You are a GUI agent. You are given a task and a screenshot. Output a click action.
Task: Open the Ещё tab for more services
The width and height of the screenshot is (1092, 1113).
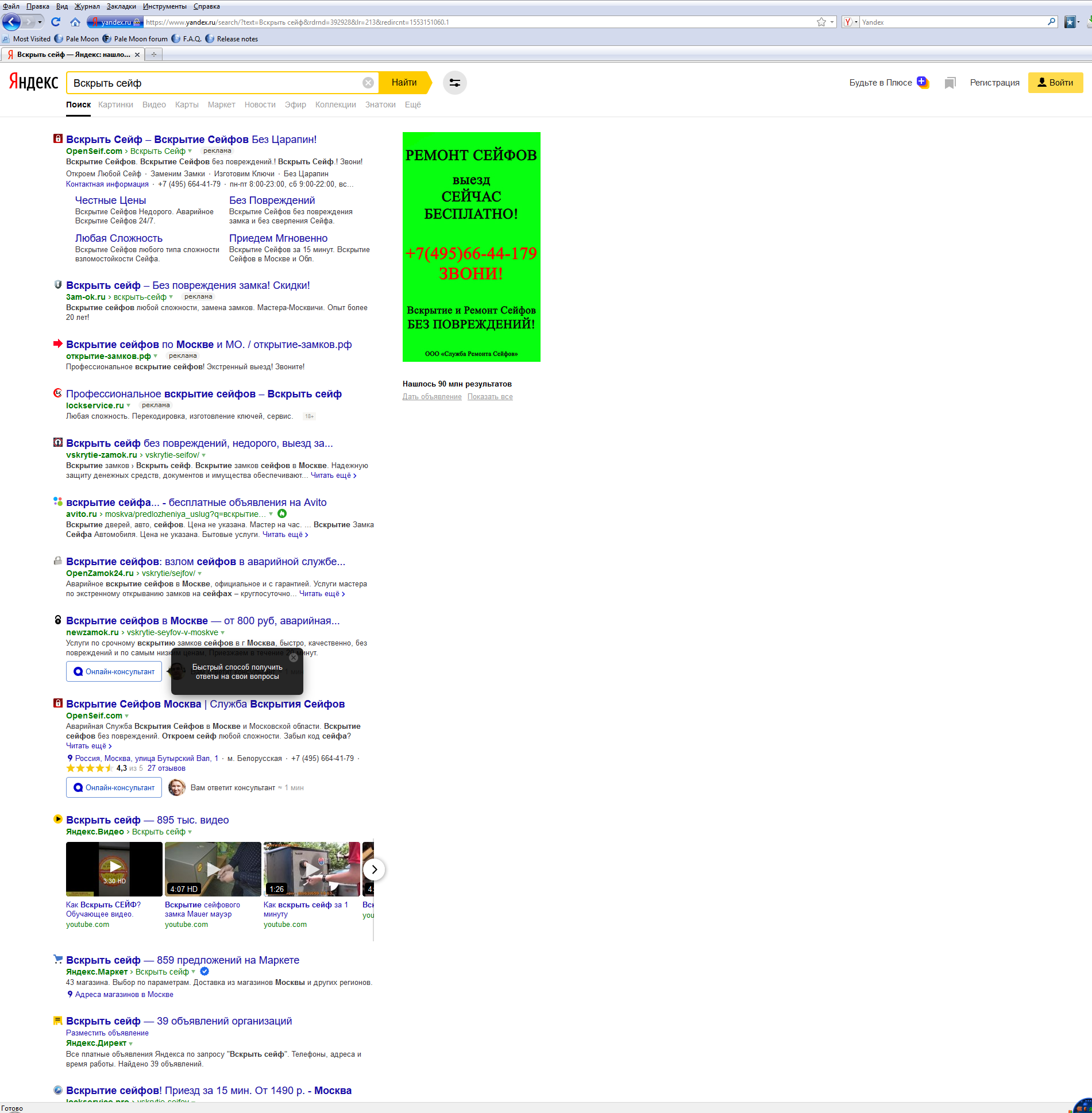pos(413,105)
